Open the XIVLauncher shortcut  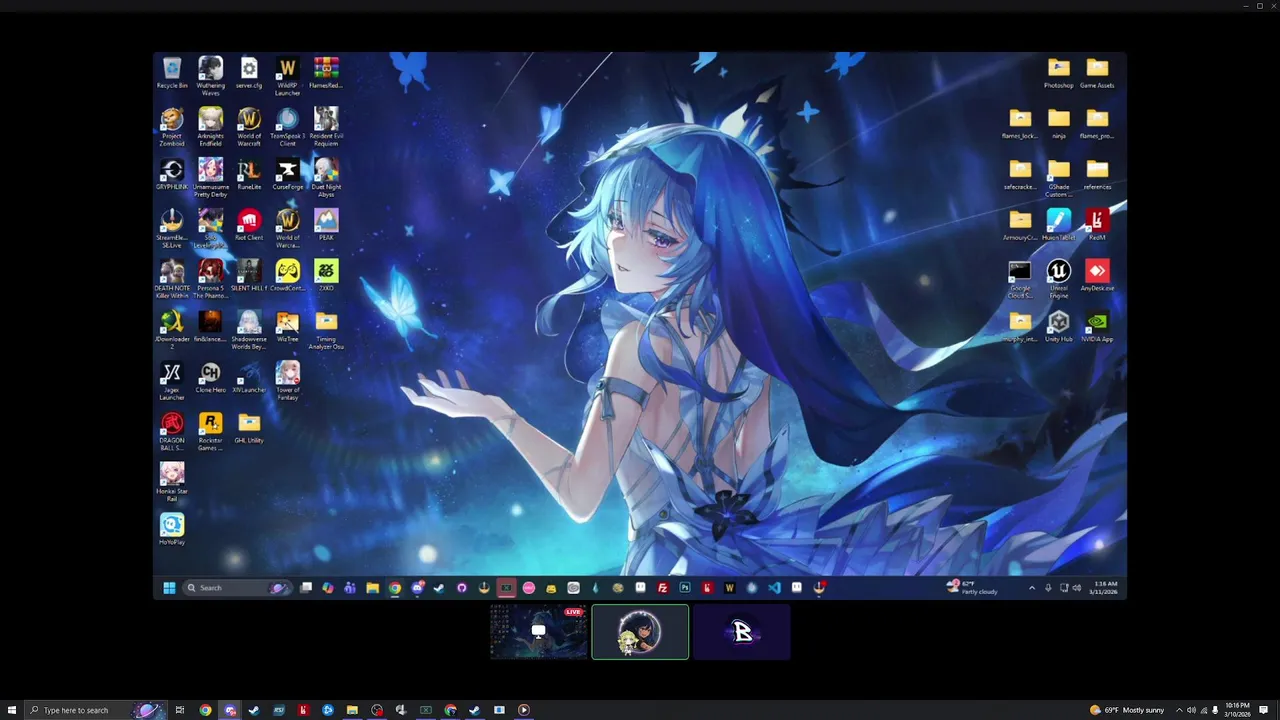[249, 378]
